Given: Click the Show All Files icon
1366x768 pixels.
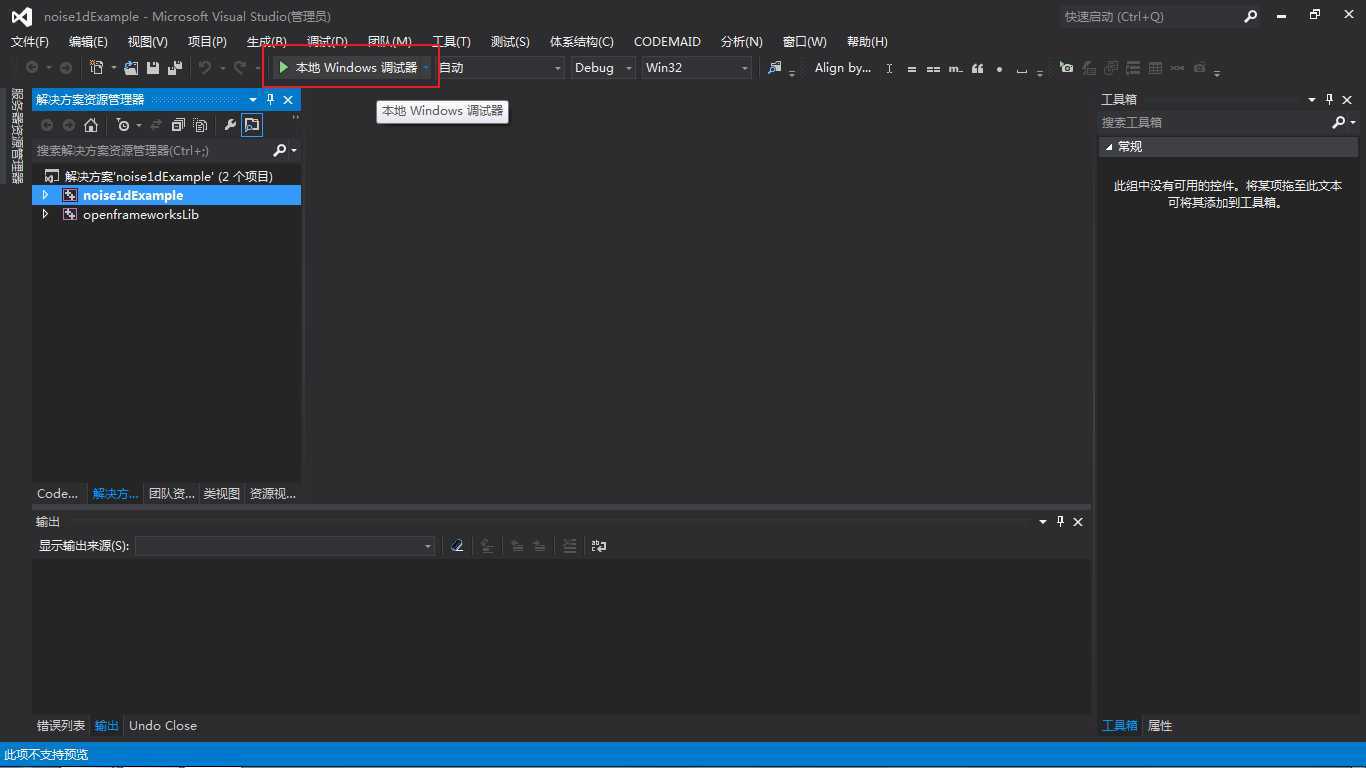Looking at the screenshot, I should (x=201, y=125).
